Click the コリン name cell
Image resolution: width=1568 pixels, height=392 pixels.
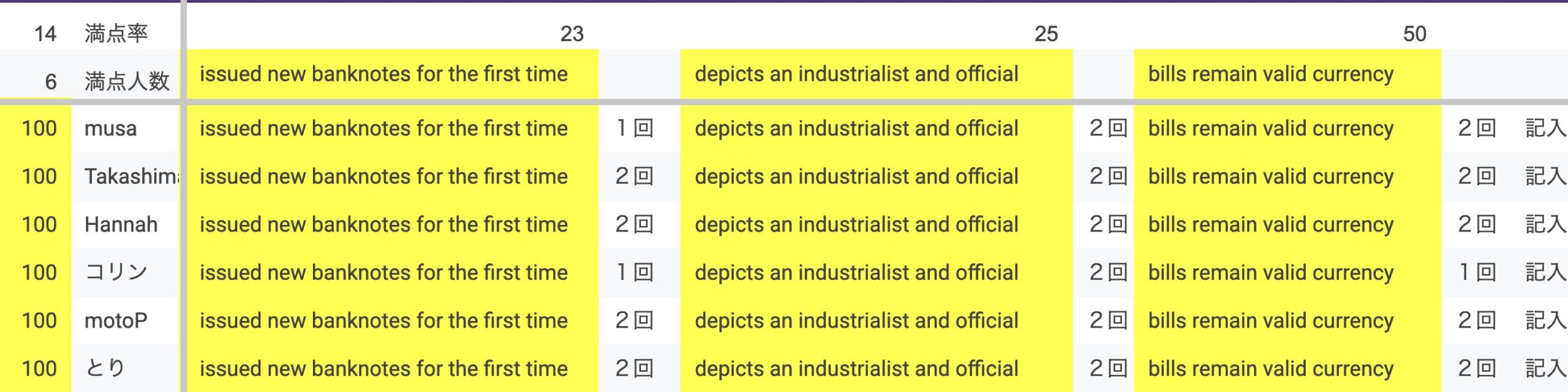coord(116,273)
